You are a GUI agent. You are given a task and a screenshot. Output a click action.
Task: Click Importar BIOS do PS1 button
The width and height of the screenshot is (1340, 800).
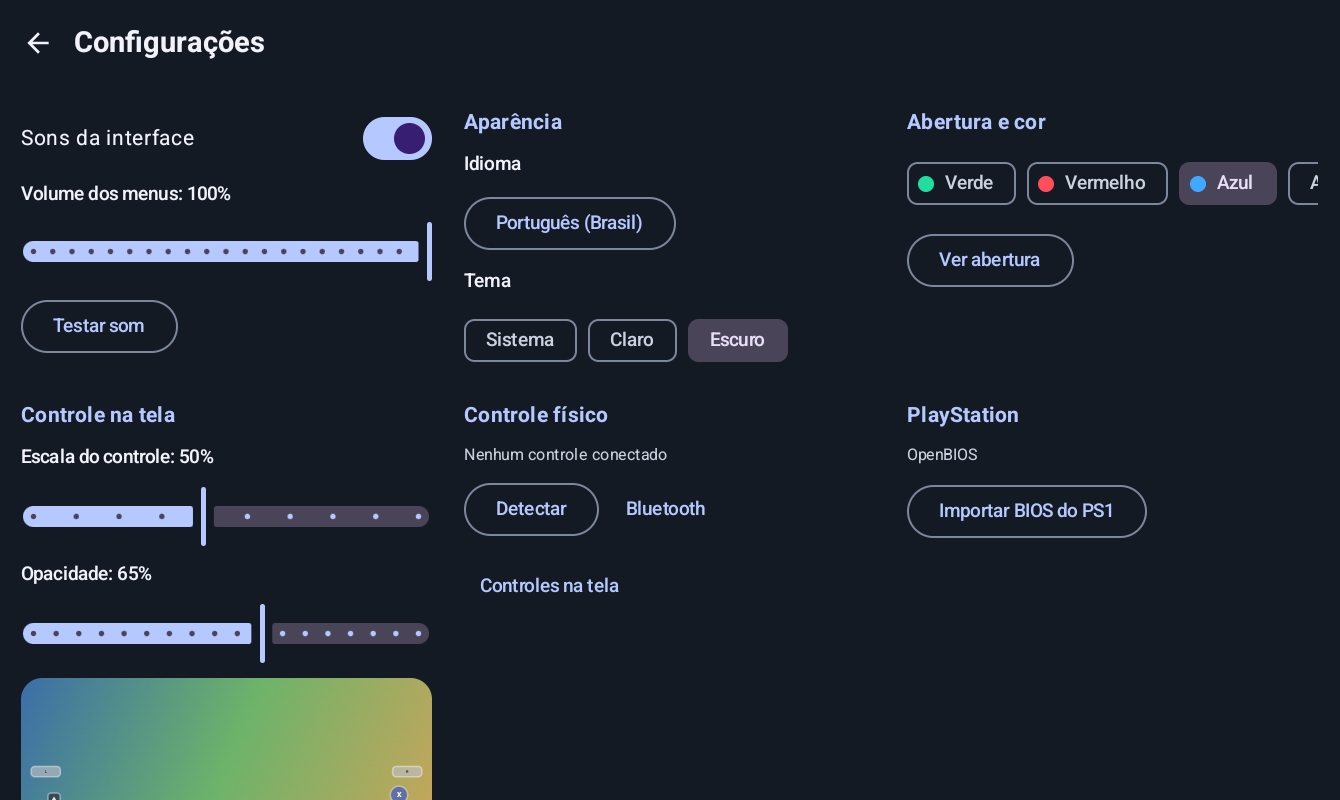click(x=1026, y=511)
